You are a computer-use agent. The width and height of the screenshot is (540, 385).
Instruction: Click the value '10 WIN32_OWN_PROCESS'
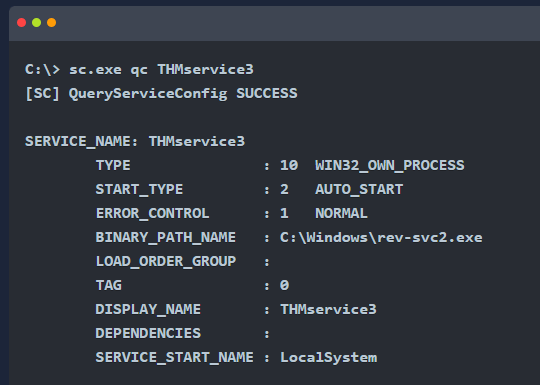pos(372,166)
